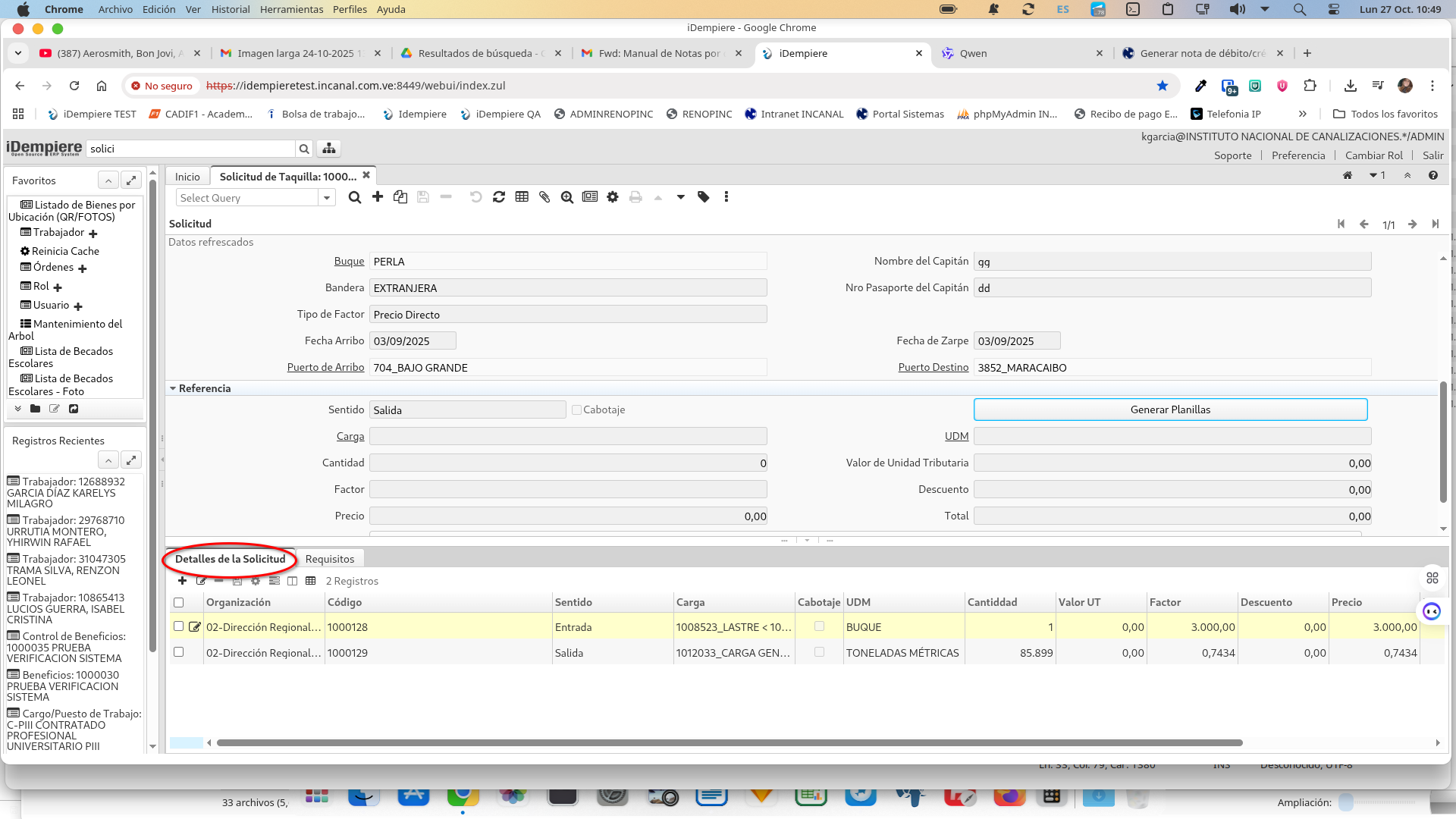Click the Cambiar Rol link
The width and height of the screenshot is (1456, 819).
point(1373,155)
